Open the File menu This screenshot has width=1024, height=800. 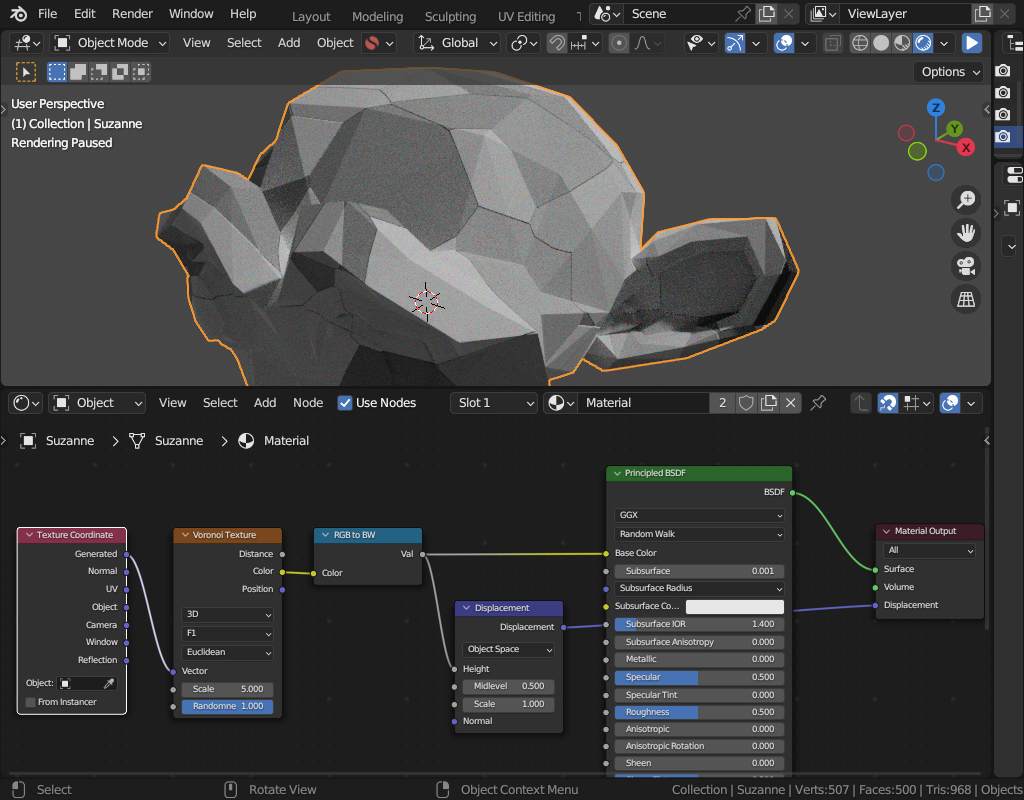[x=47, y=14]
